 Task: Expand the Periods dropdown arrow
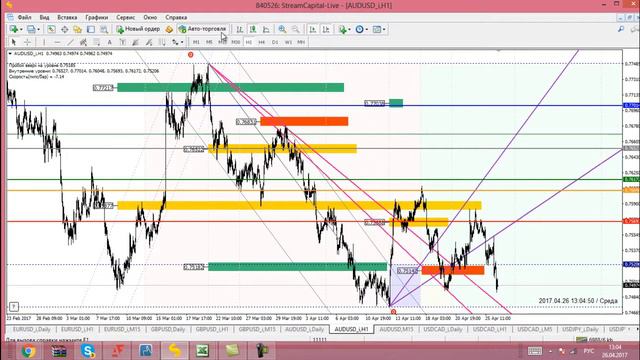[367, 29]
